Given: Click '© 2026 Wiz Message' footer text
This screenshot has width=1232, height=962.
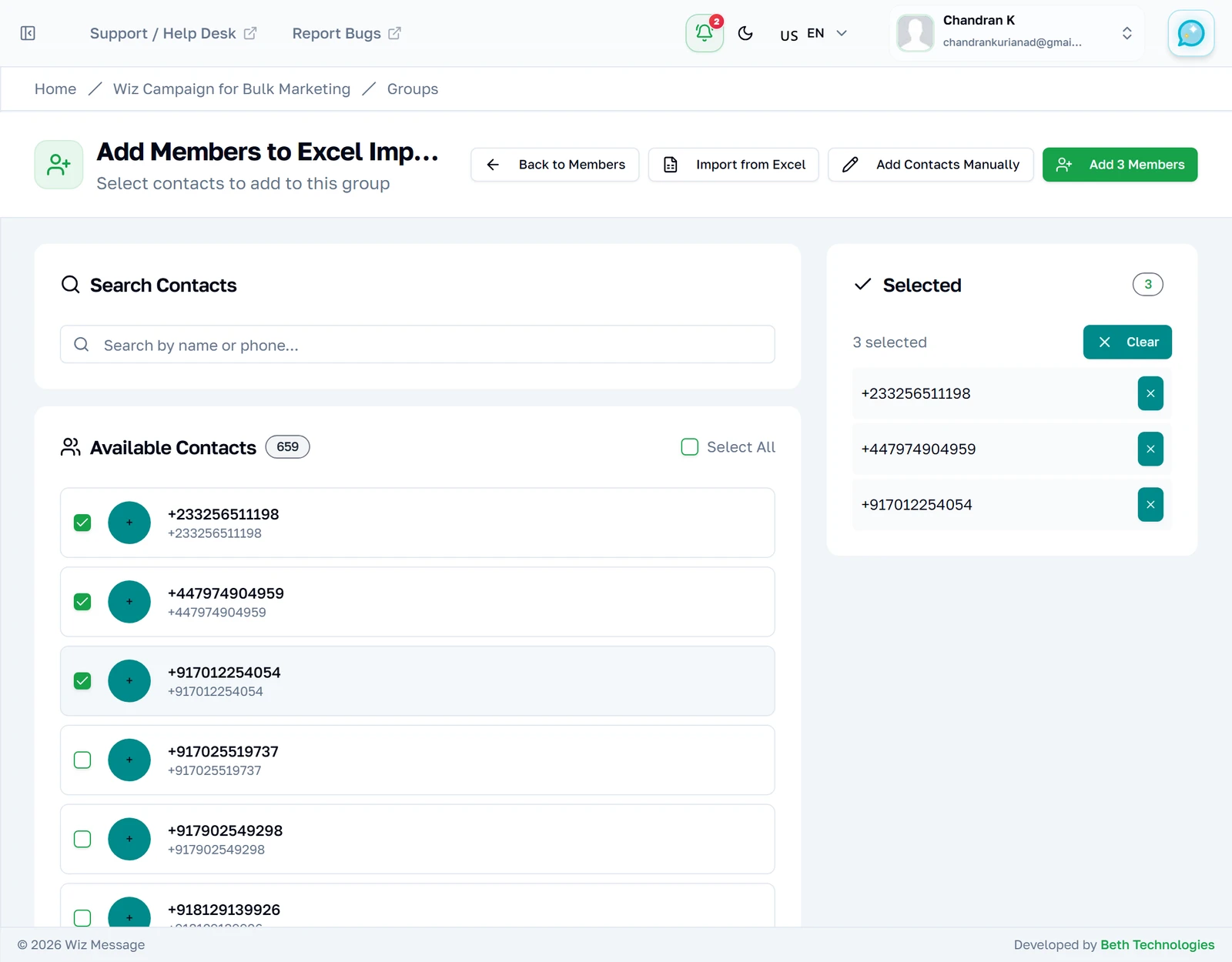Looking at the screenshot, I should click(x=81, y=944).
